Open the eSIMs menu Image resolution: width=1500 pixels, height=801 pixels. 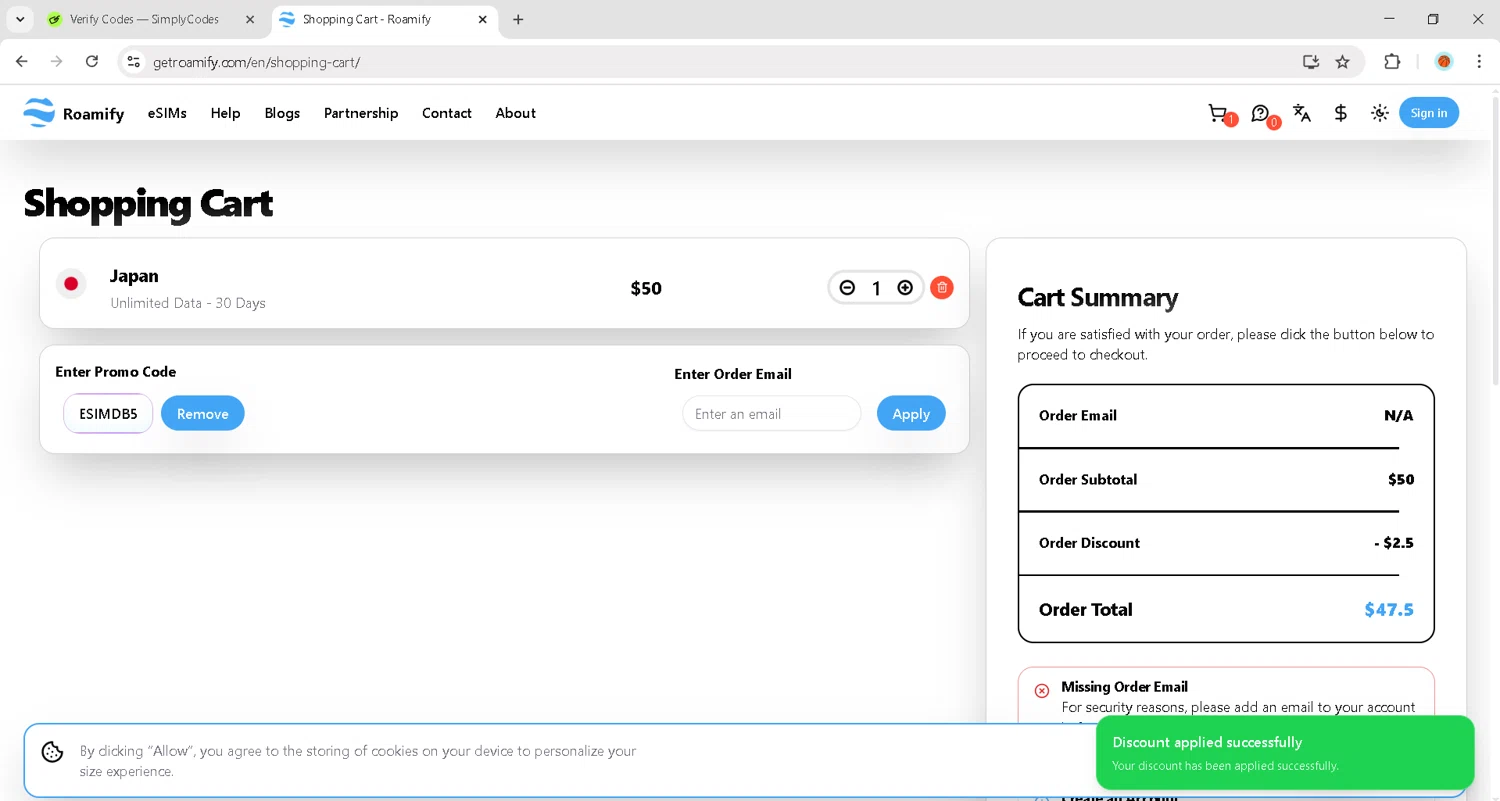(167, 113)
